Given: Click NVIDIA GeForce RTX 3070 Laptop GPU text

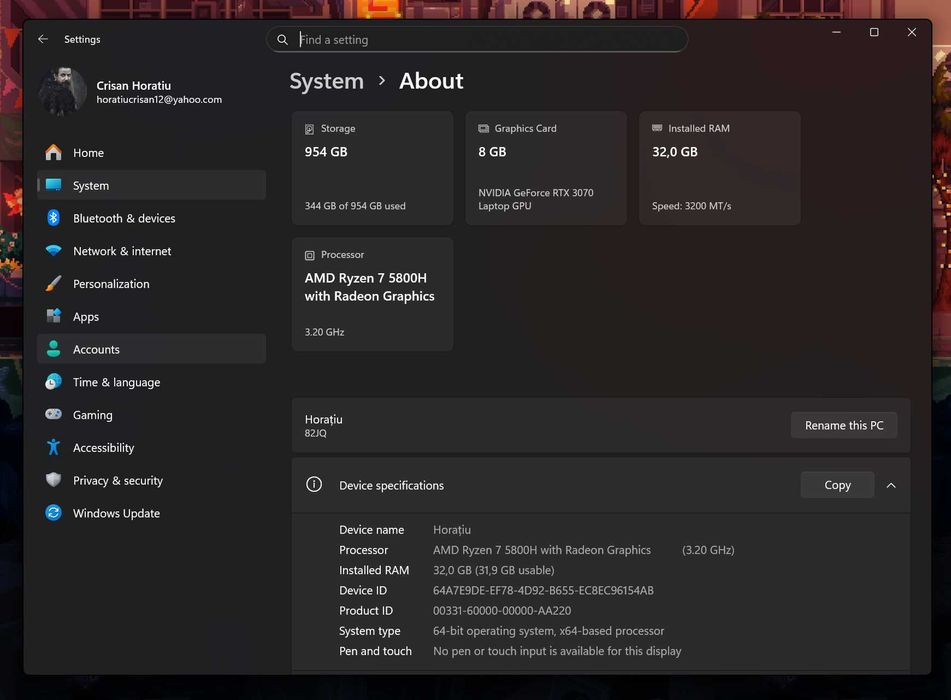Looking at the screenshot, I should [536, 199].
